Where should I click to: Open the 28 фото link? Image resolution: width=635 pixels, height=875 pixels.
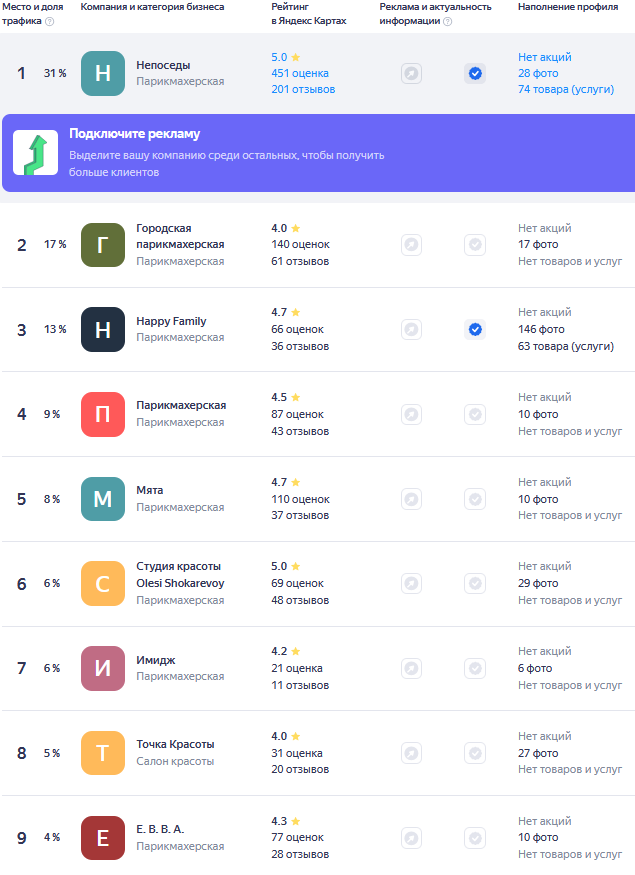538,73
